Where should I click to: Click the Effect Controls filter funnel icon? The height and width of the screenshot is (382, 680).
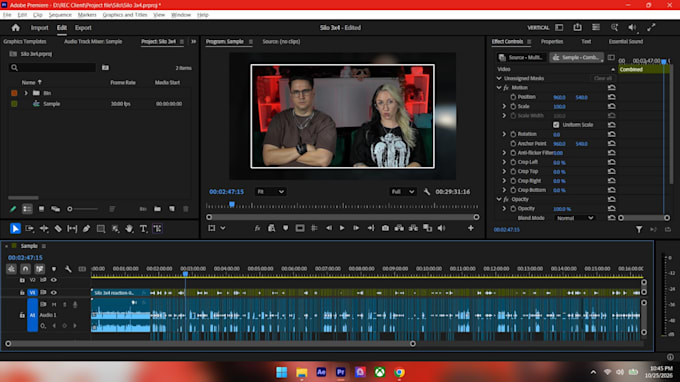[639, 229]
